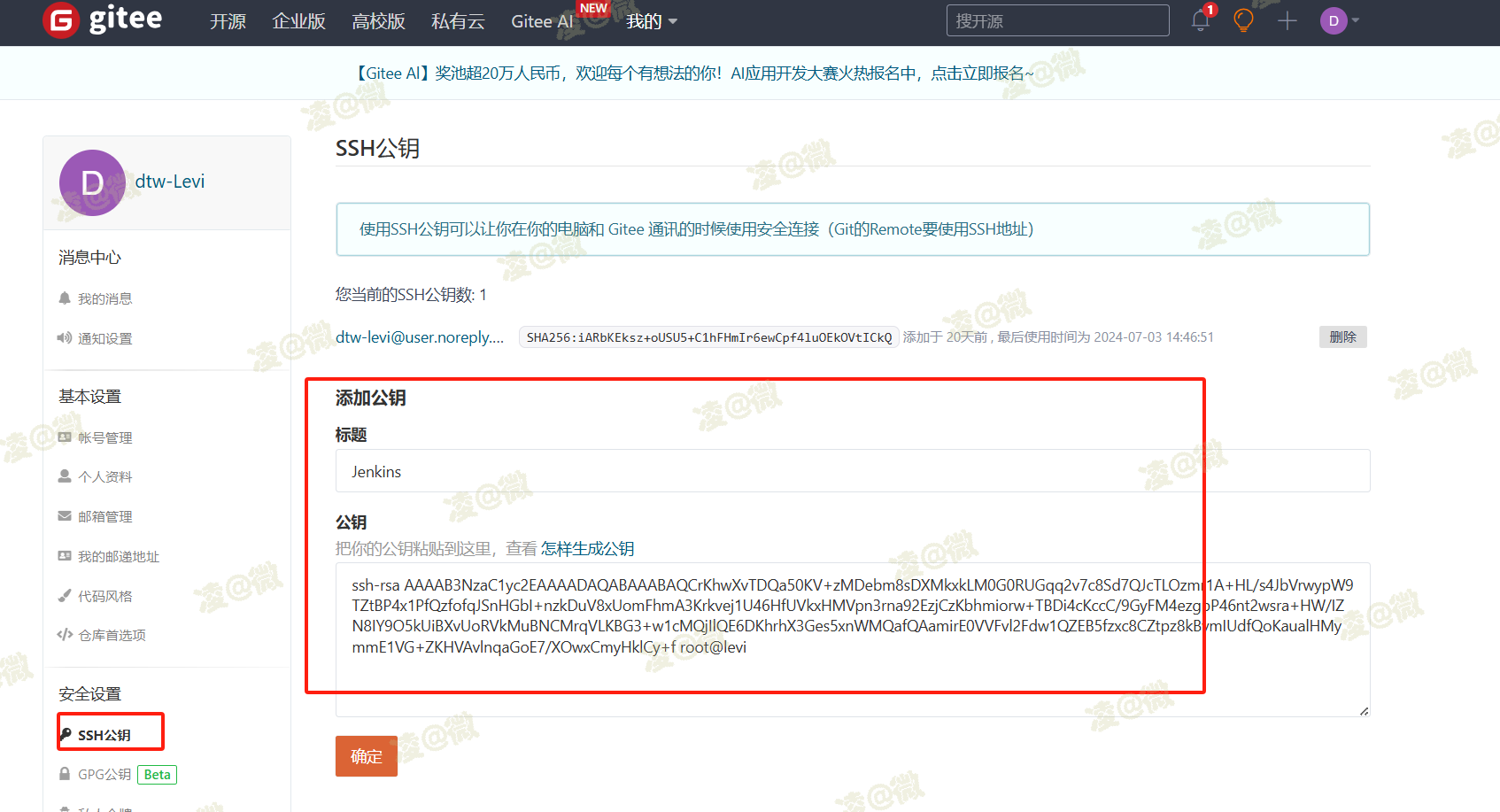This screenshot has height=812, width=1500.
Task: Open 开源 in the top navigation
Action: point(228,21)
